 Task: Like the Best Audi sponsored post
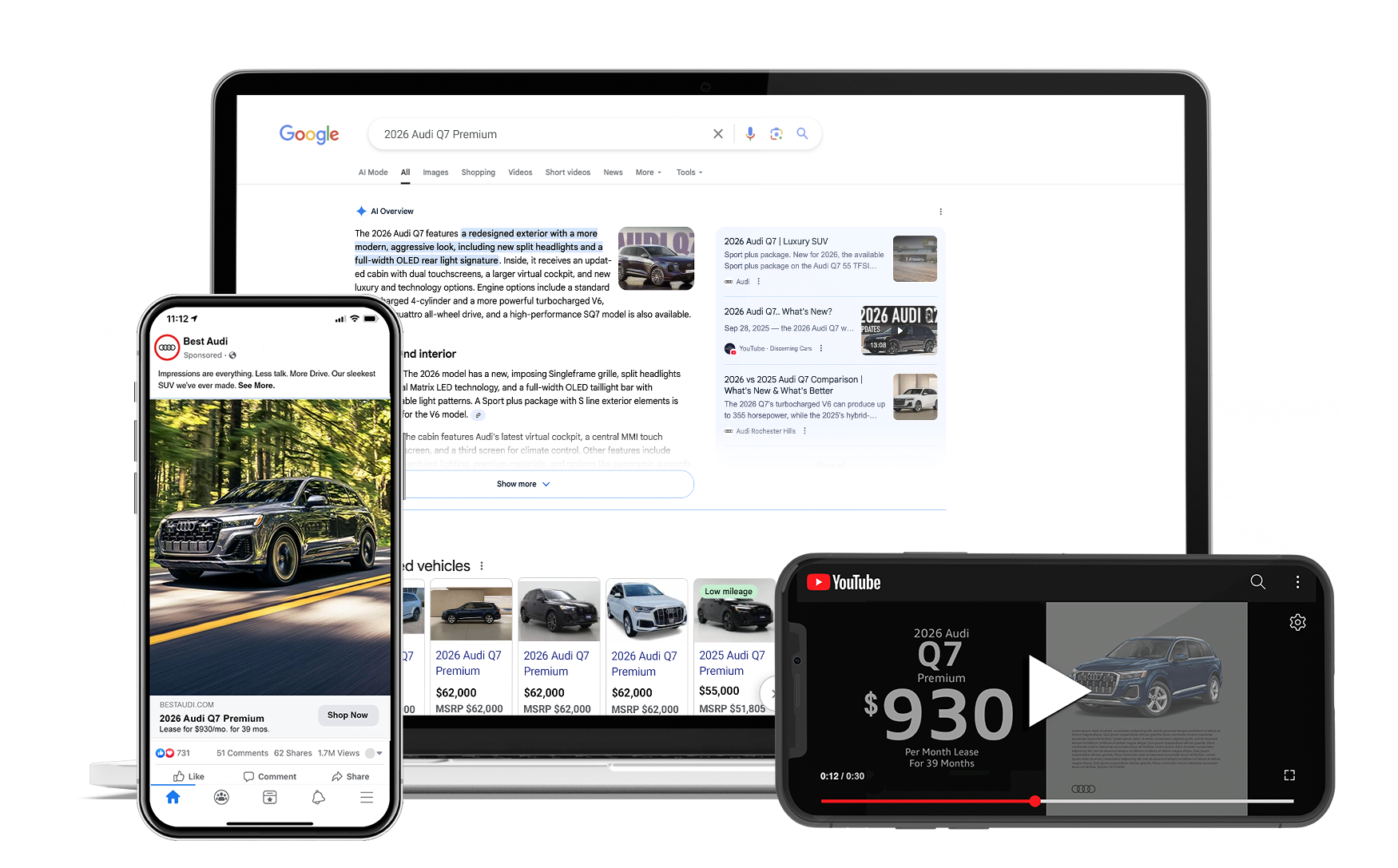(189, 776)
